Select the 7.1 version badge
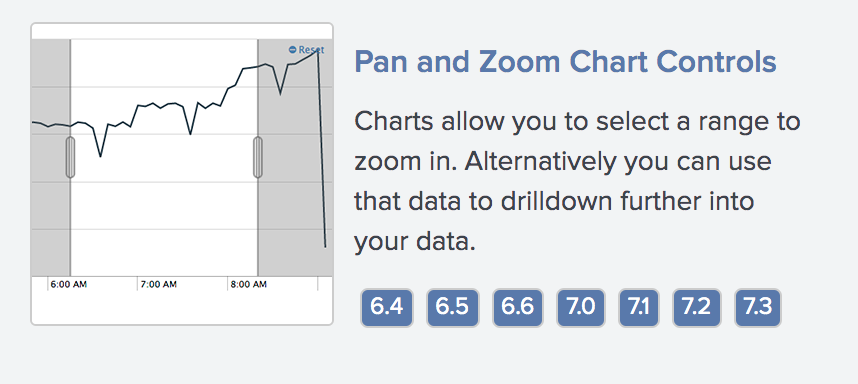858x384 pixels. click(639, 307)
